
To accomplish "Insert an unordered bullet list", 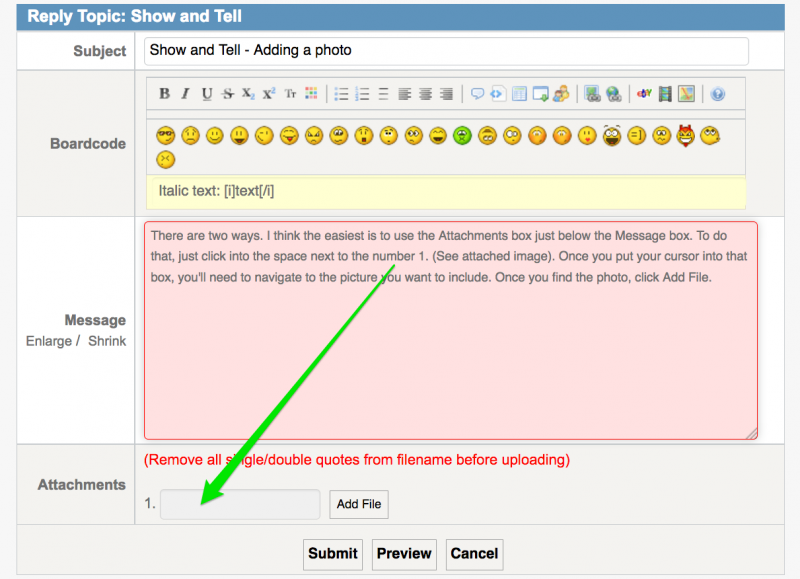I will pyautogui.click(x=341, y=94).
